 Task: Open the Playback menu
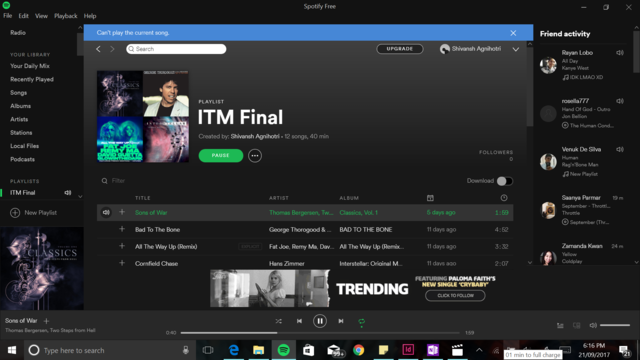[65, 16]
